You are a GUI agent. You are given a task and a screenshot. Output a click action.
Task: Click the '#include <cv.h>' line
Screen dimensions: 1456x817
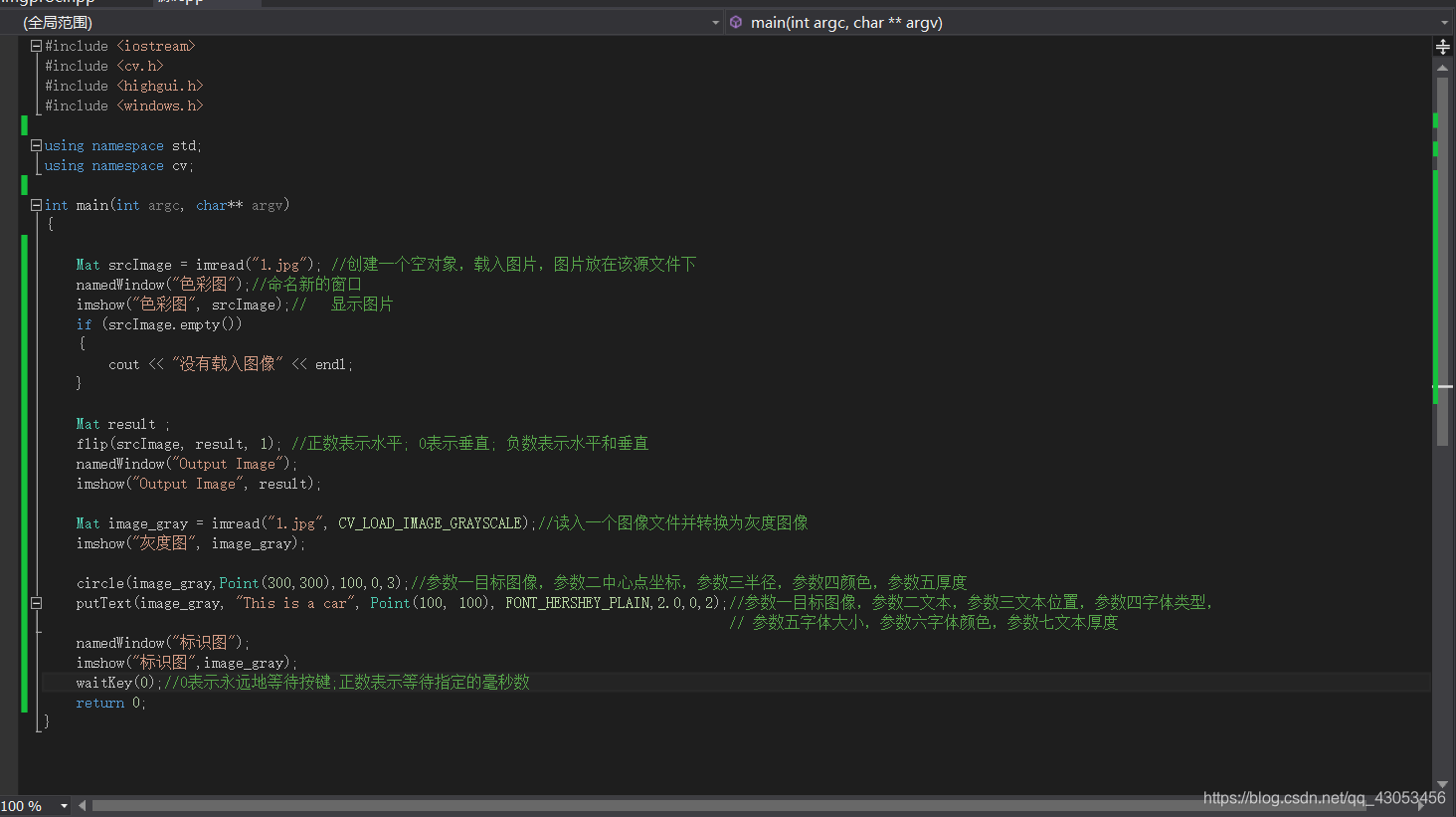point(103,66)
